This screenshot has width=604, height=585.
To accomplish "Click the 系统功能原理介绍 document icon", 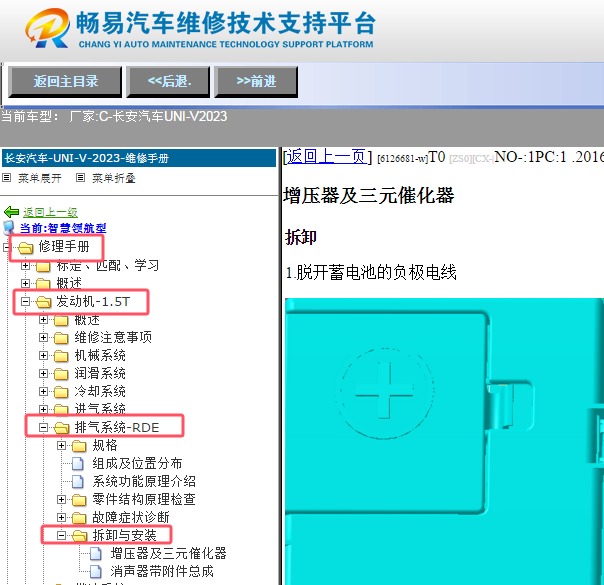I will 78,481.
